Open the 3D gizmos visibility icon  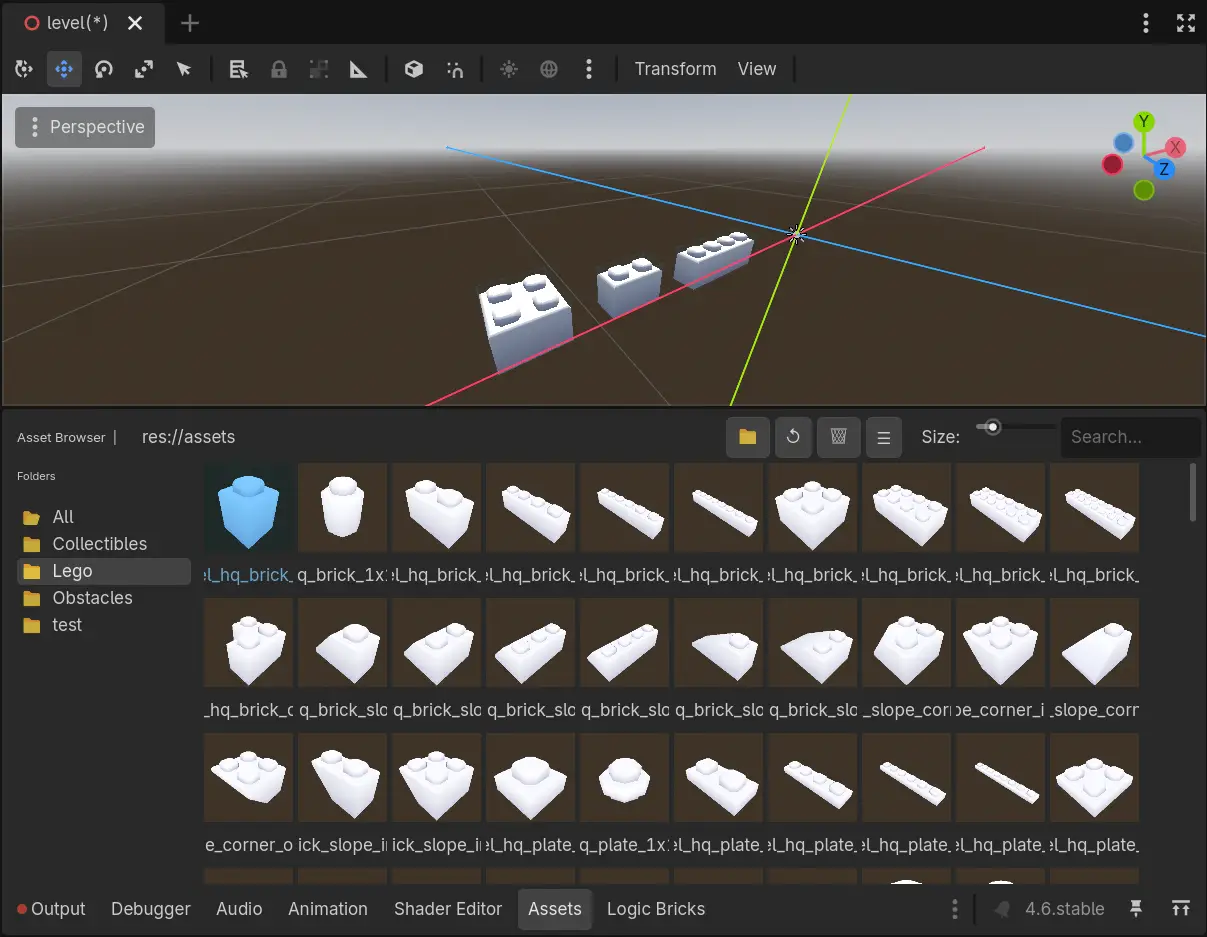413,69
